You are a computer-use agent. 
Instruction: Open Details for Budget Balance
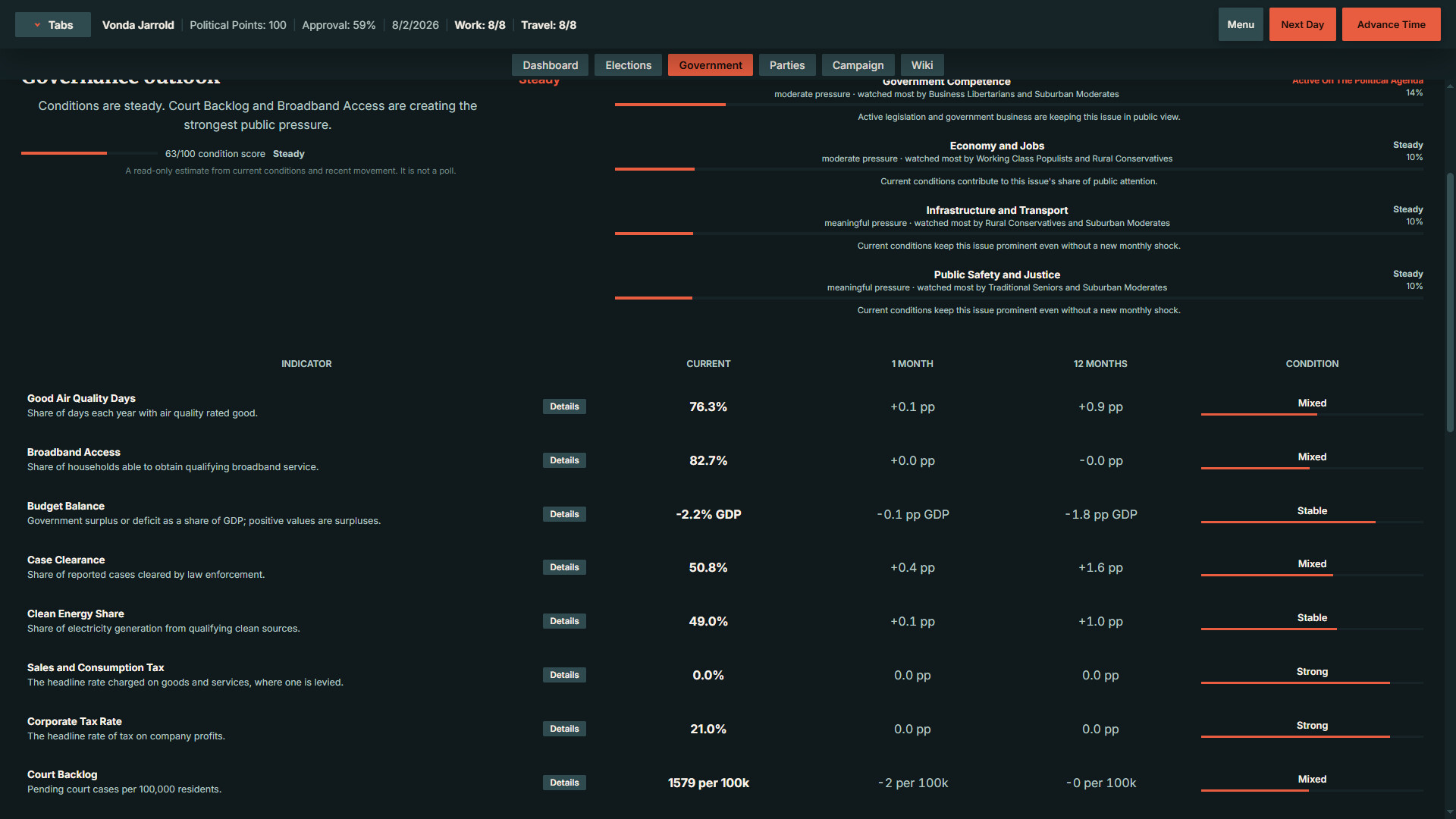click(564, 514)
